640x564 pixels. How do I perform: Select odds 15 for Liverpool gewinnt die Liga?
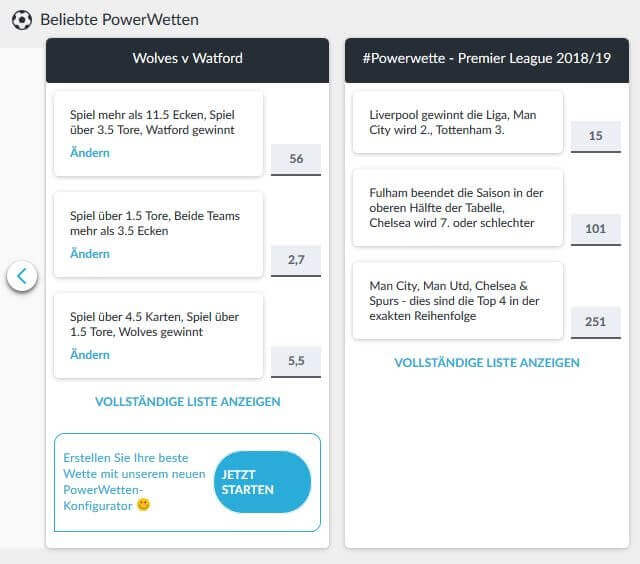point(596,136)
